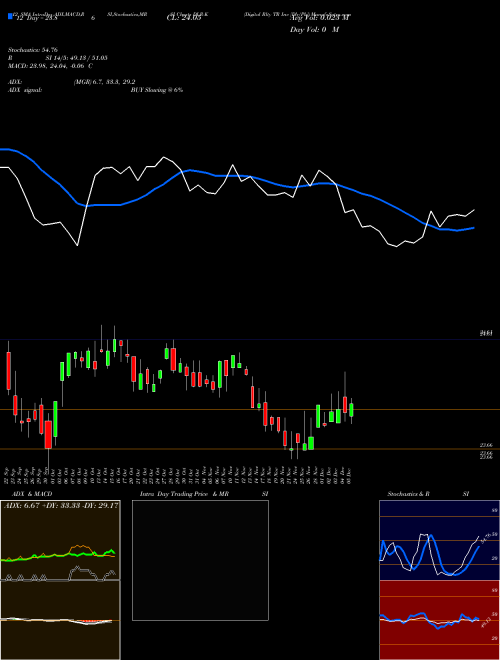
Task: Click the MACD lower sub-panel
Action: (x=60, y=620)
